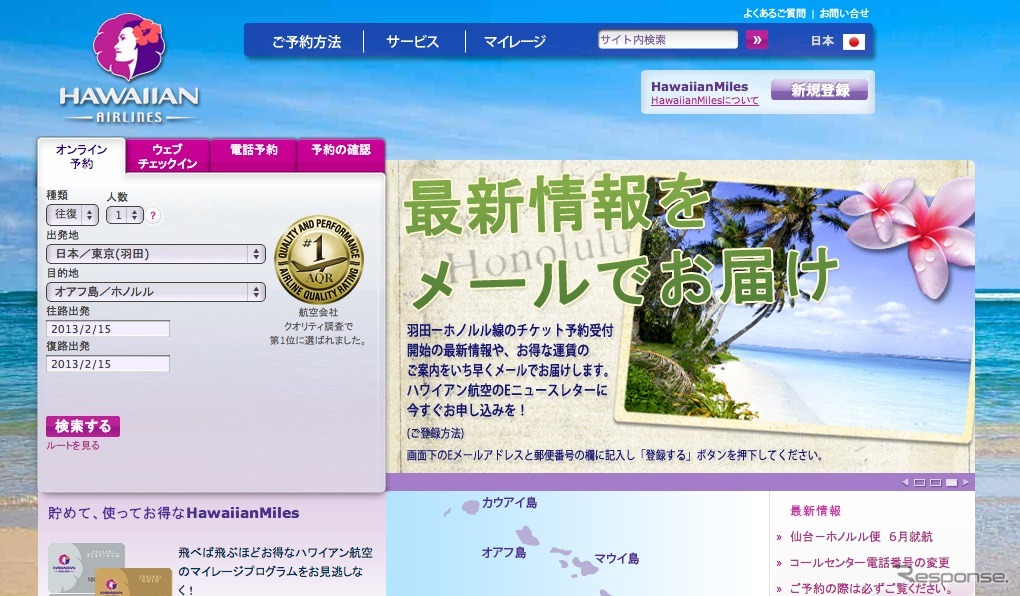Open the 目的地 destination dropdown
Viewport: 1020px width, 596px height.
click(x=155, y=291)
